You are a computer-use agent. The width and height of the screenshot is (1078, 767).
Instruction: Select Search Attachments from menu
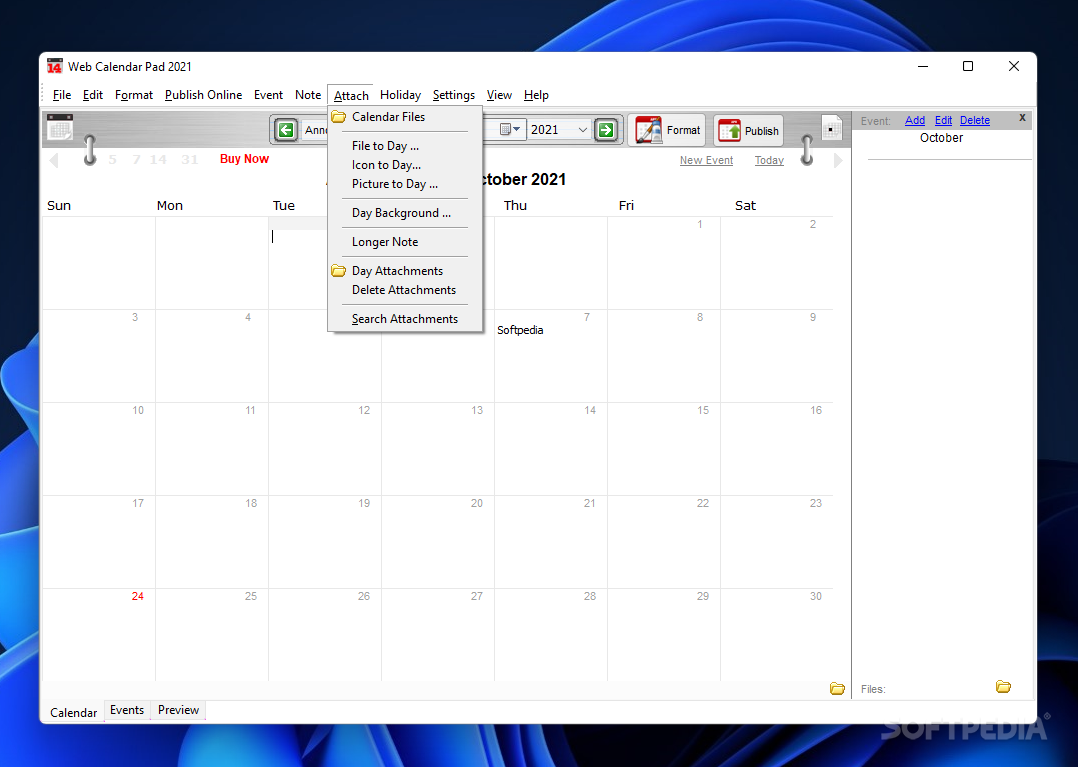(x=405, y=319)
